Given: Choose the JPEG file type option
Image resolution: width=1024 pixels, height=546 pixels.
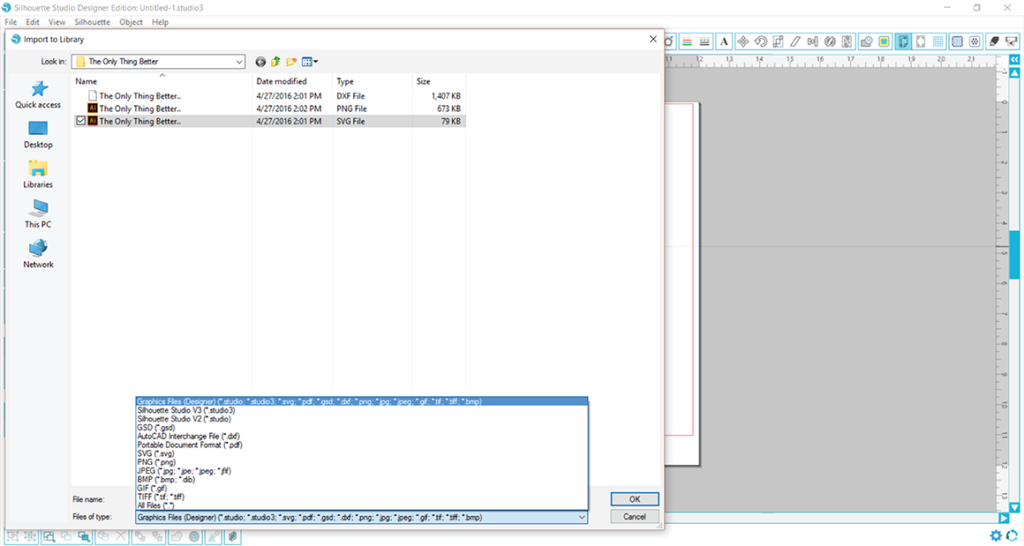Looking at the screenshot, I should (x=184, y=471).
